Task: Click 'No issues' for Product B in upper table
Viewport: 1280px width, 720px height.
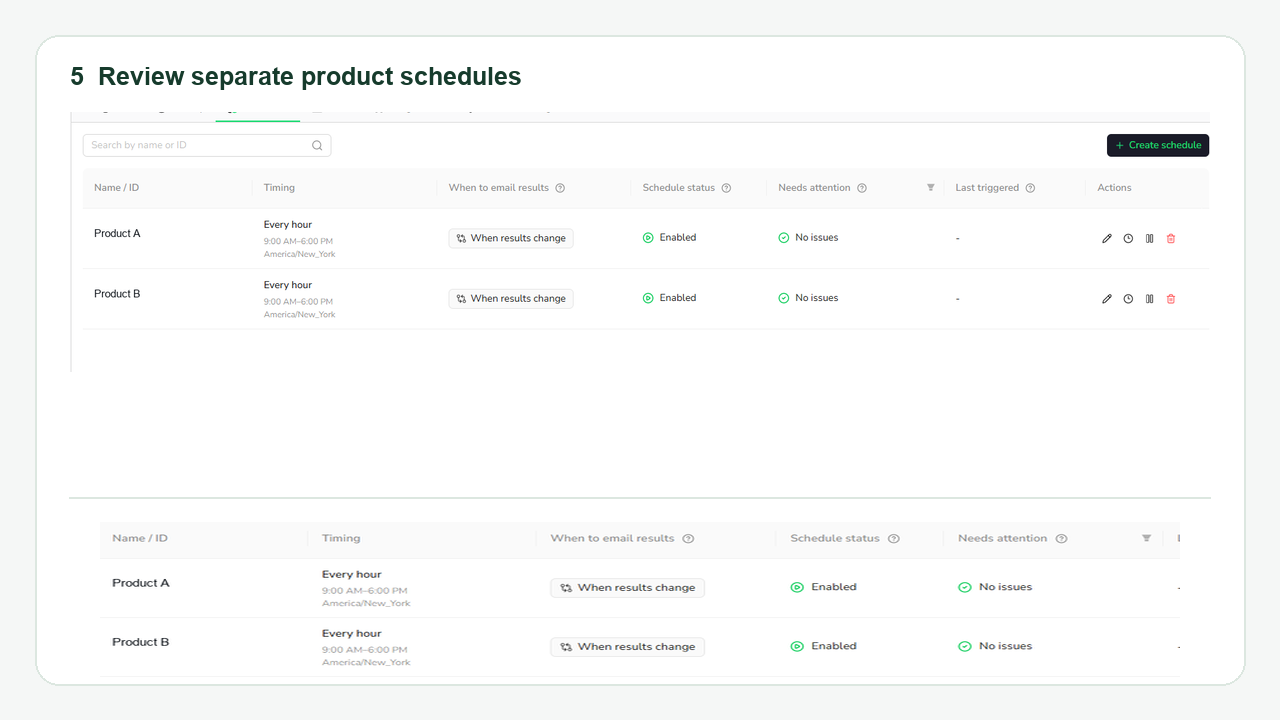Action: click(x=808, y=298)
